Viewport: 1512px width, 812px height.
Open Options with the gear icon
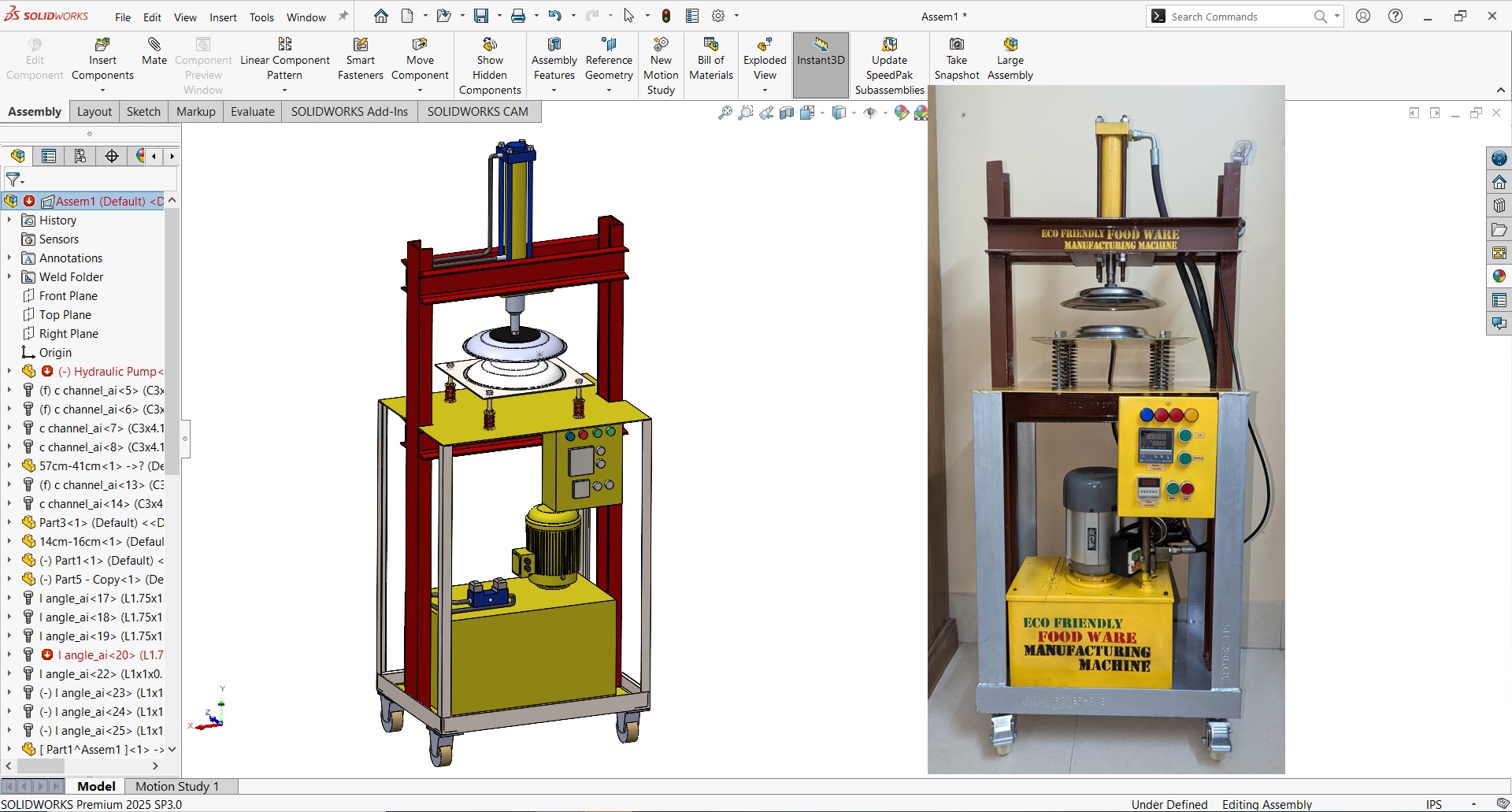[718, 16]
